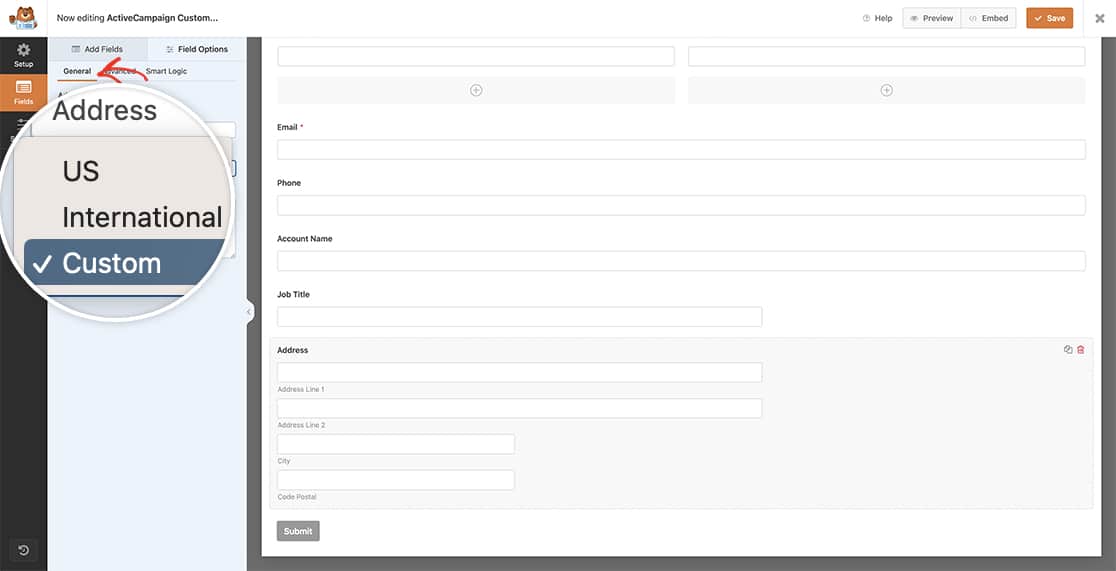The height and width of the screenshot is (571, 1116).
Task: Click the right plus add-column icon
Action: [x=886, y=90]
